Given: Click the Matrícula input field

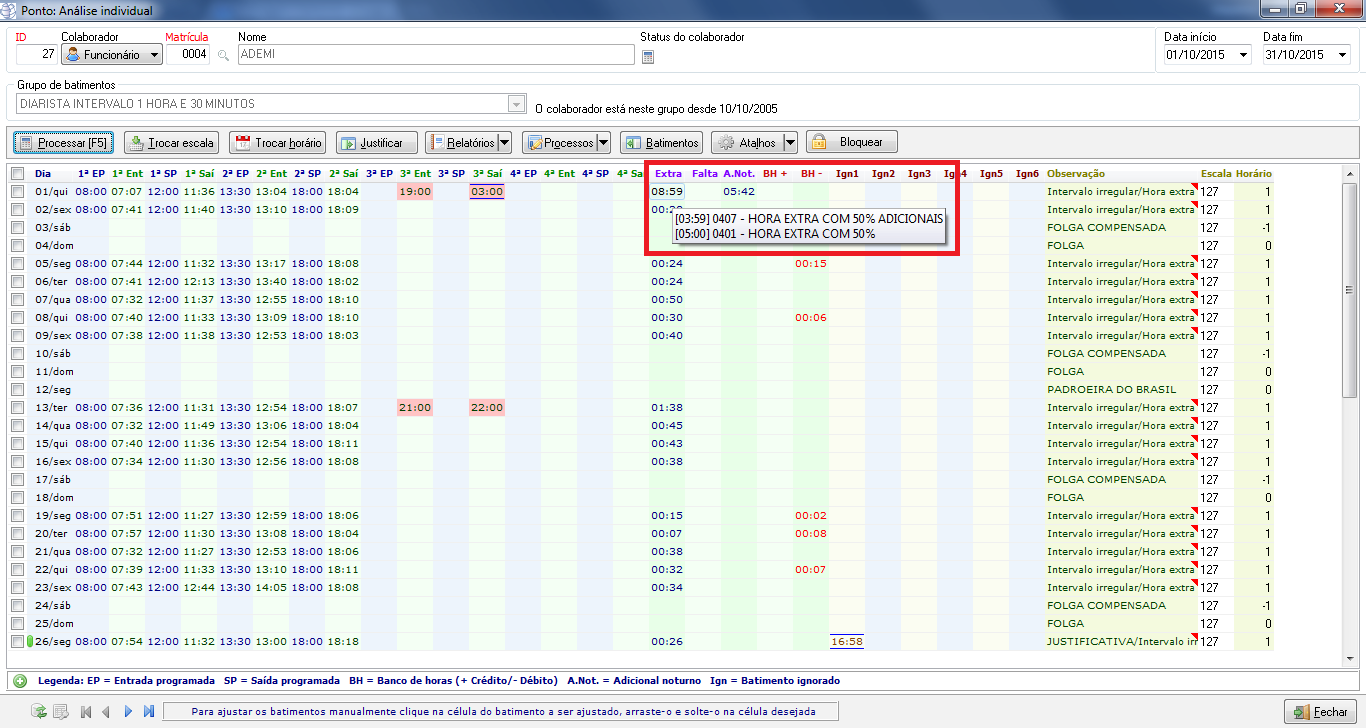Looking at the screenshot, I should [188, 55].
